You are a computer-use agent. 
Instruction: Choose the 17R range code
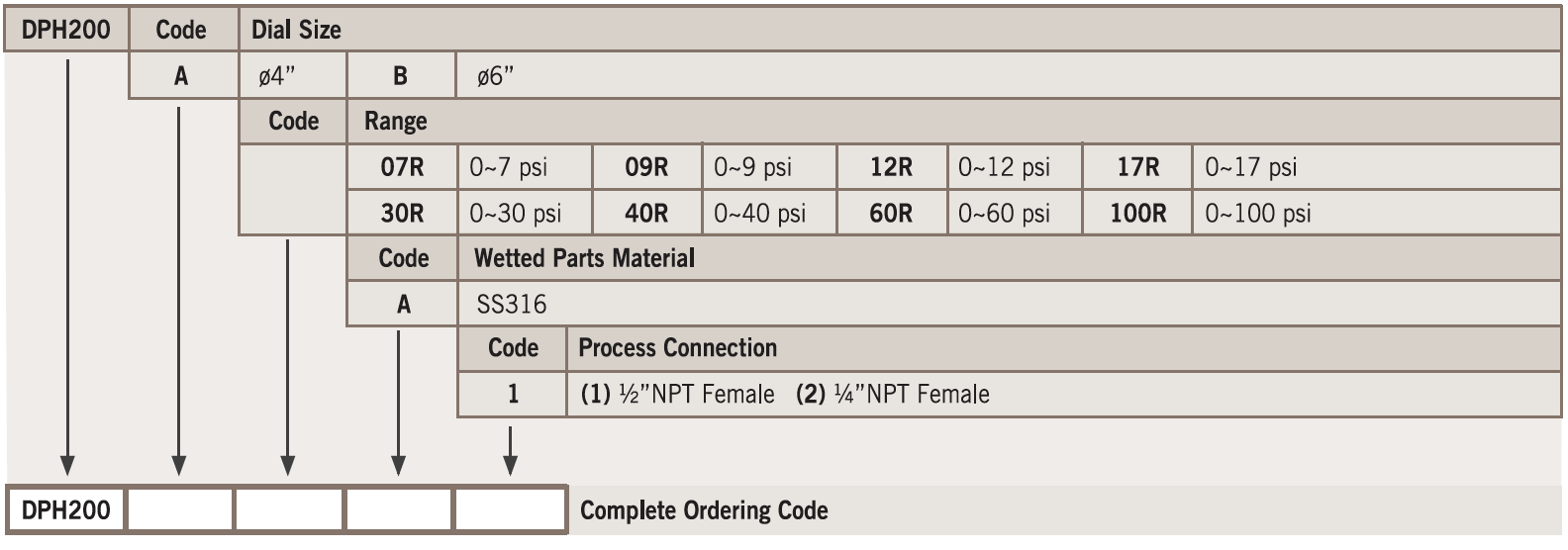(1137, 167)
